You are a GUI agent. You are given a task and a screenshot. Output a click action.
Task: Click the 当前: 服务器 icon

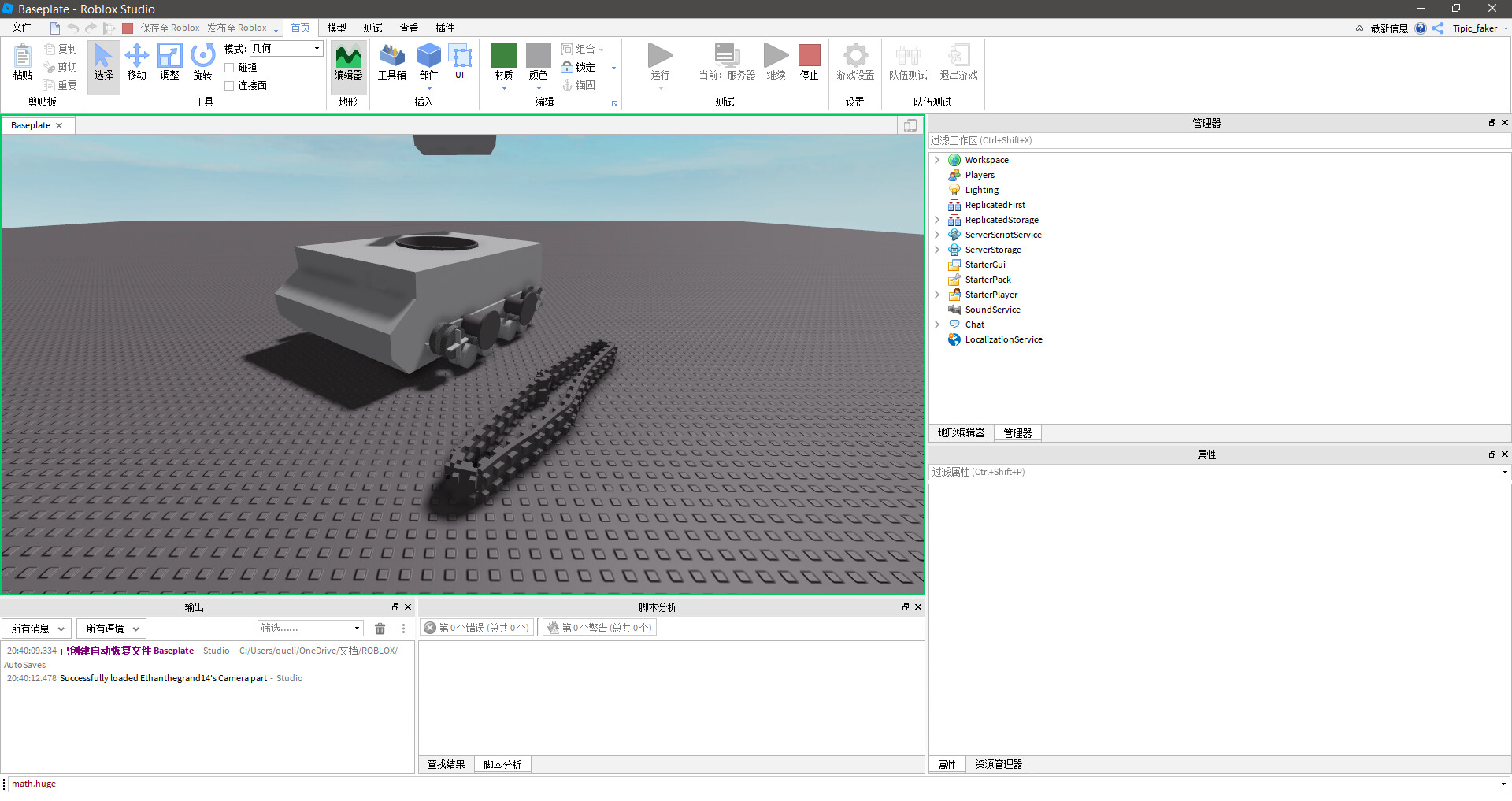pyautogui.click(x=727, y=62)
